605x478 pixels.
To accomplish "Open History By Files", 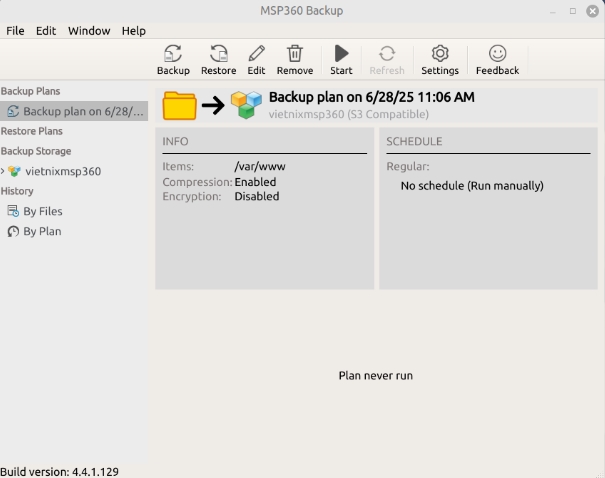I will [x=43, y=211].
